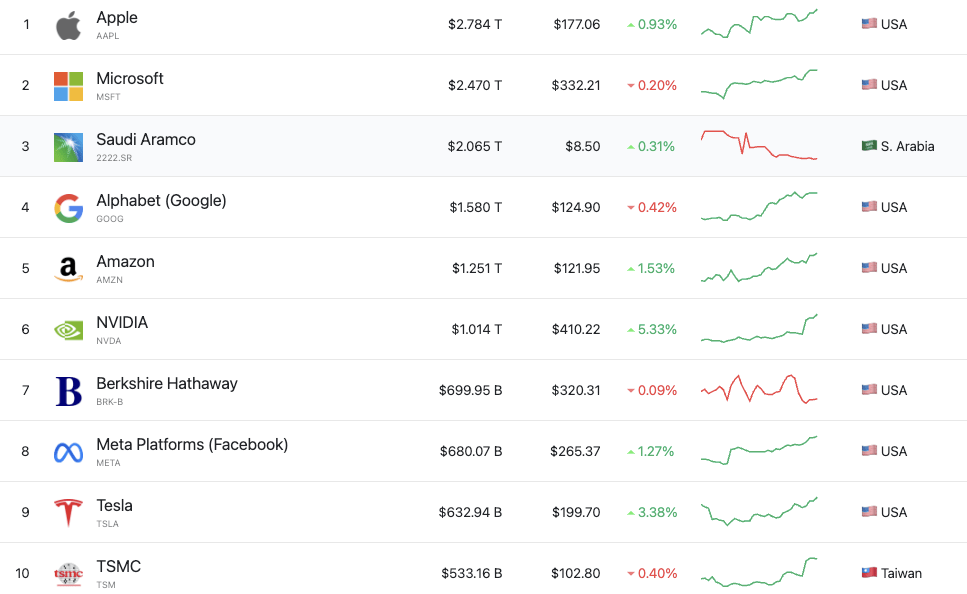The height and width of the screenshot is (594, 967).
Task: Open the Meta Platforms (Facebook) link
Action: 192,445
